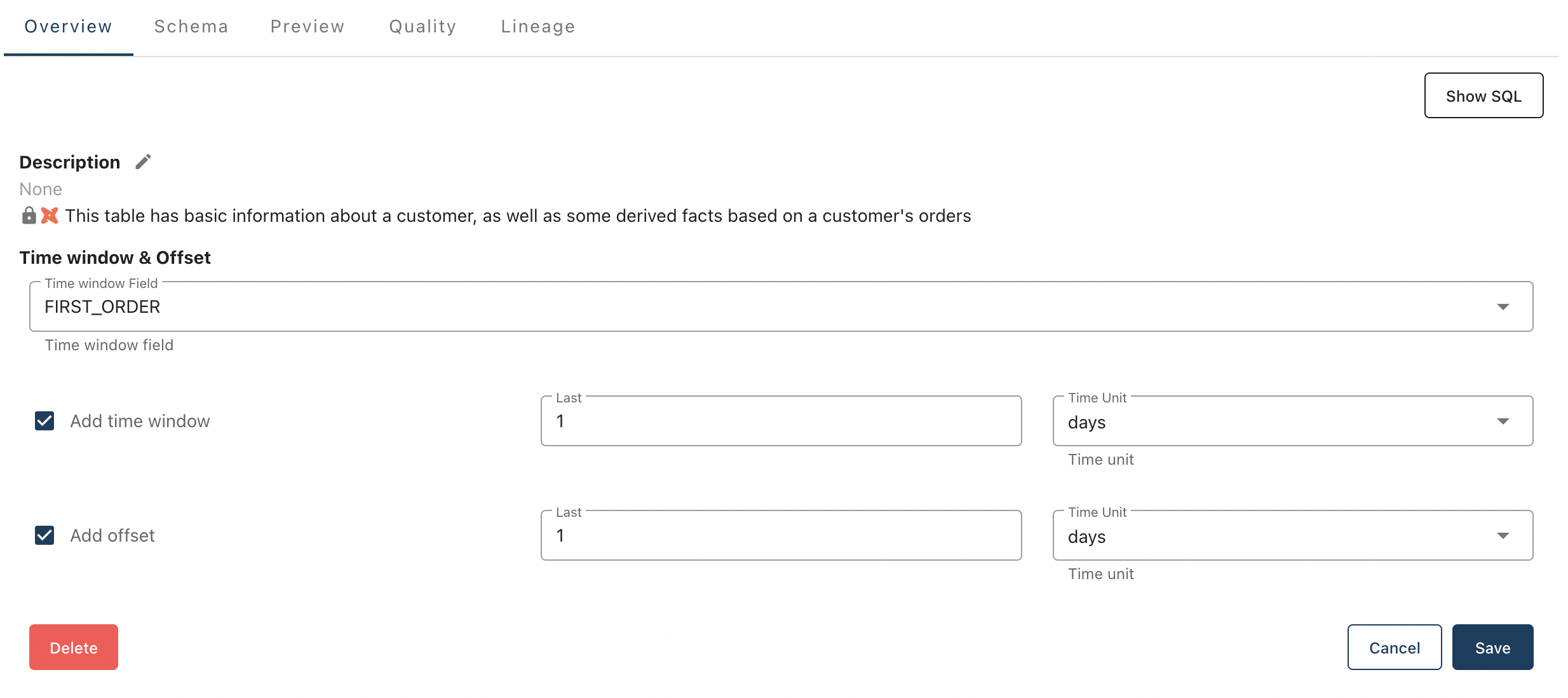Expand the offset Time Unit dropdown
Image resolution: width=1568 pixels, height=698 pixels.
pyautogui.click(x=1292, y=536)
